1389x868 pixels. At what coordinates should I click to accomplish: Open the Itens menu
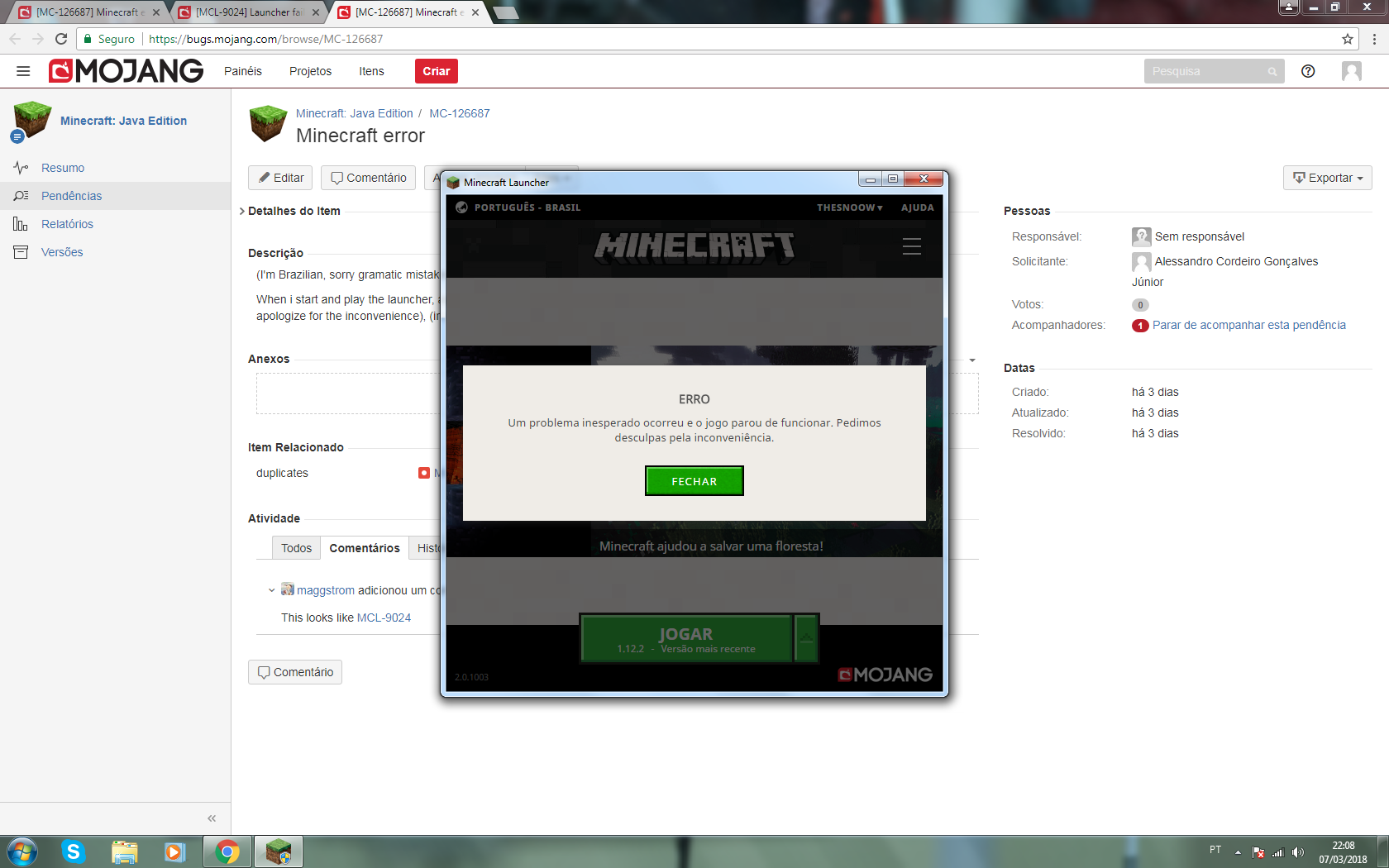point(371,71)
